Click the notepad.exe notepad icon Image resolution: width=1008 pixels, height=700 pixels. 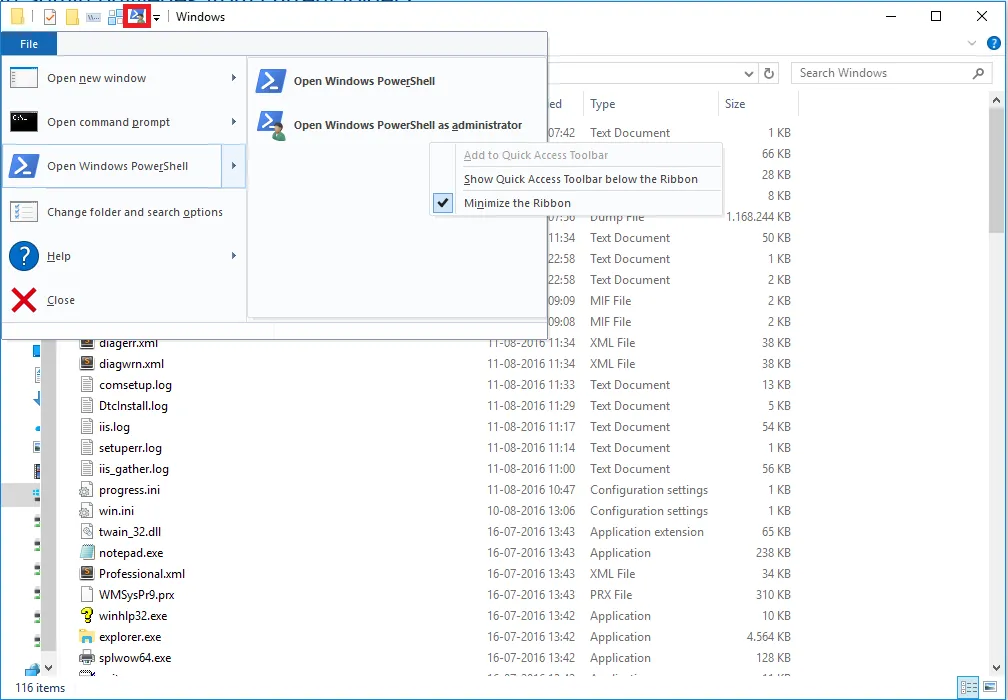[87, 553]
